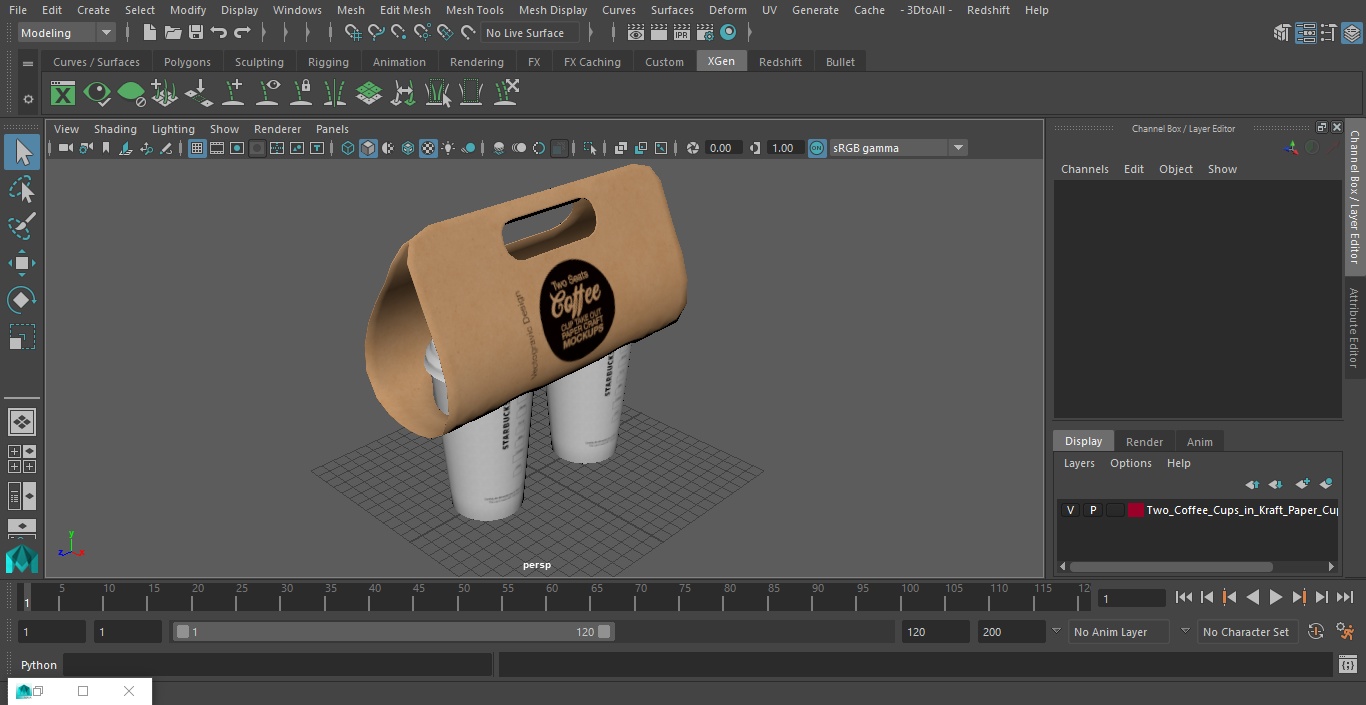
Task: Save the scene with the floppy disk icon
Action: (196, 33)
